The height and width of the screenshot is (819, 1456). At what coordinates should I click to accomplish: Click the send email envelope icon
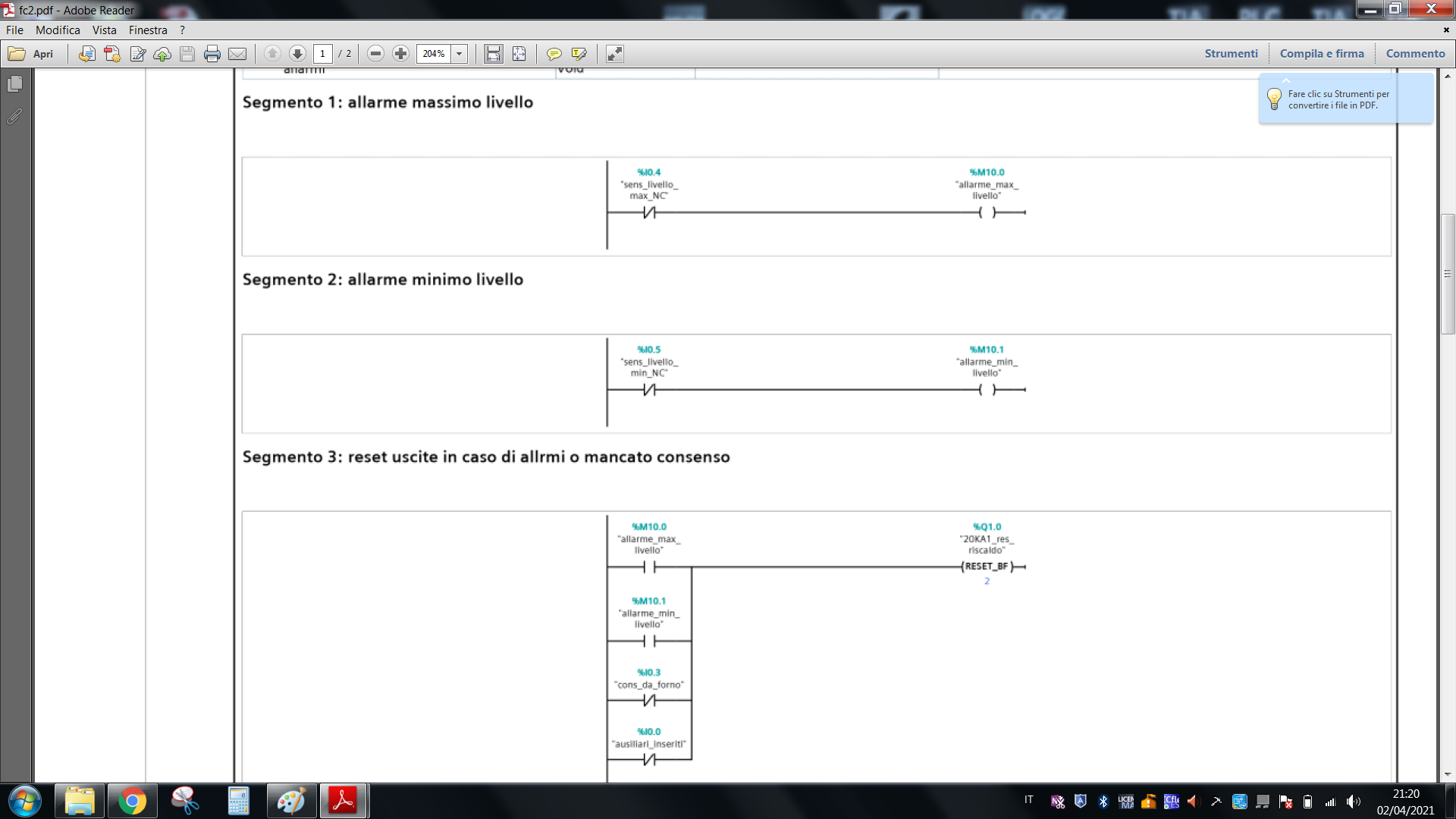click(237, 54)
